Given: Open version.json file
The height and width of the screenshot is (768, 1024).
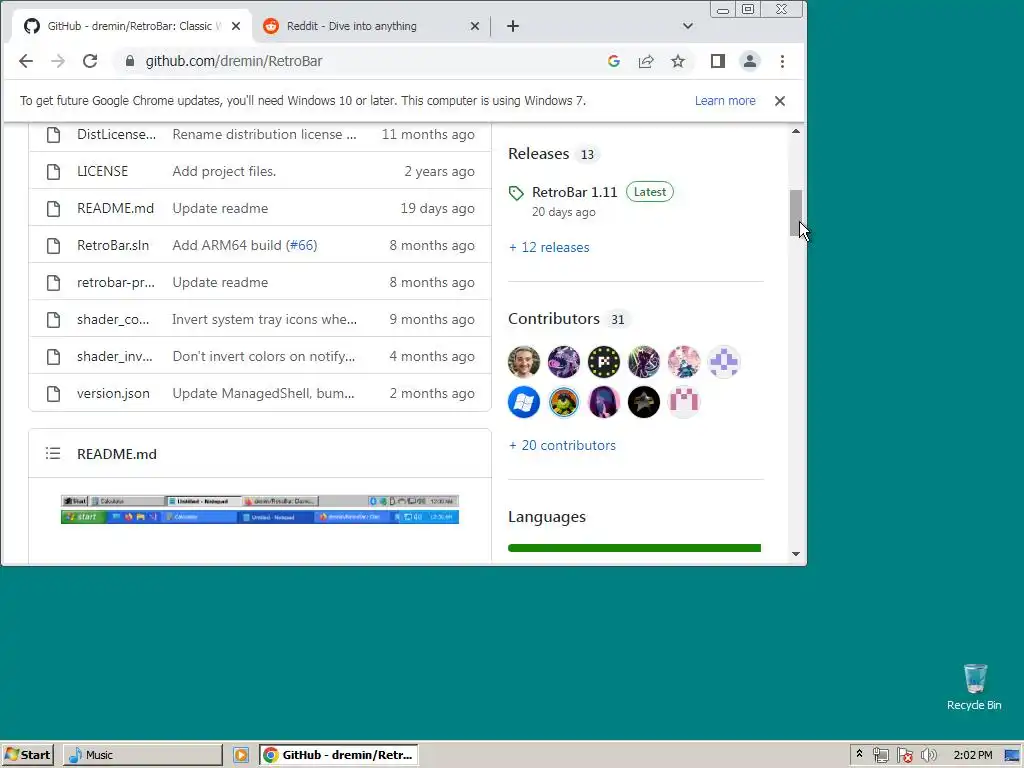Looking at the screenshot, I should (x=114, y=394).
